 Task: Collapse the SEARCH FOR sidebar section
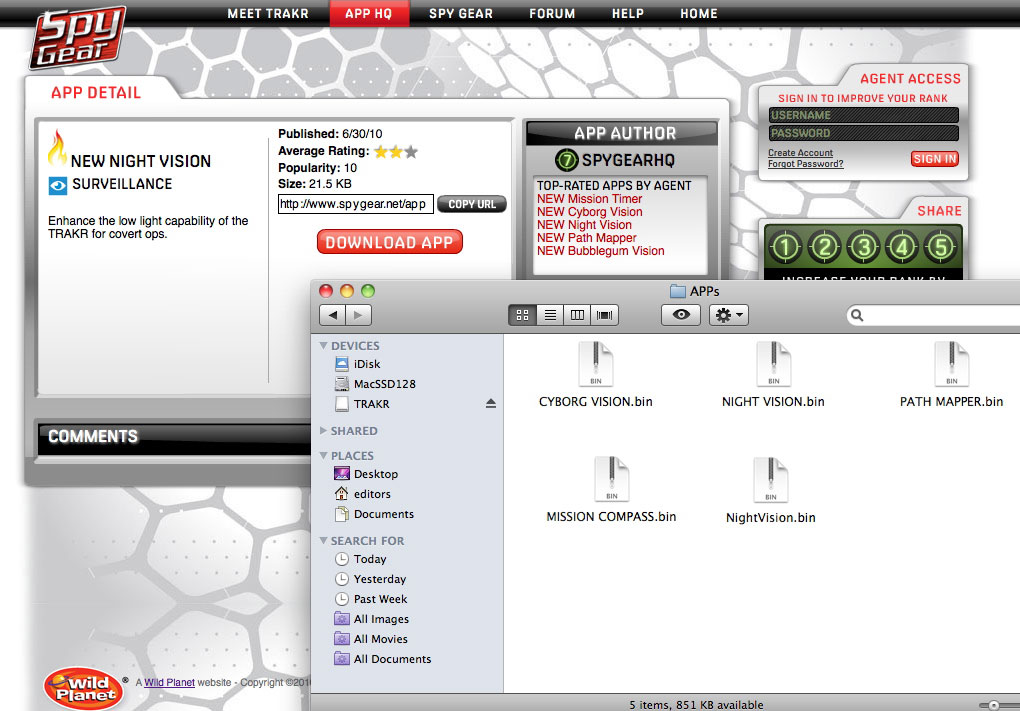(x=323, y=541)
